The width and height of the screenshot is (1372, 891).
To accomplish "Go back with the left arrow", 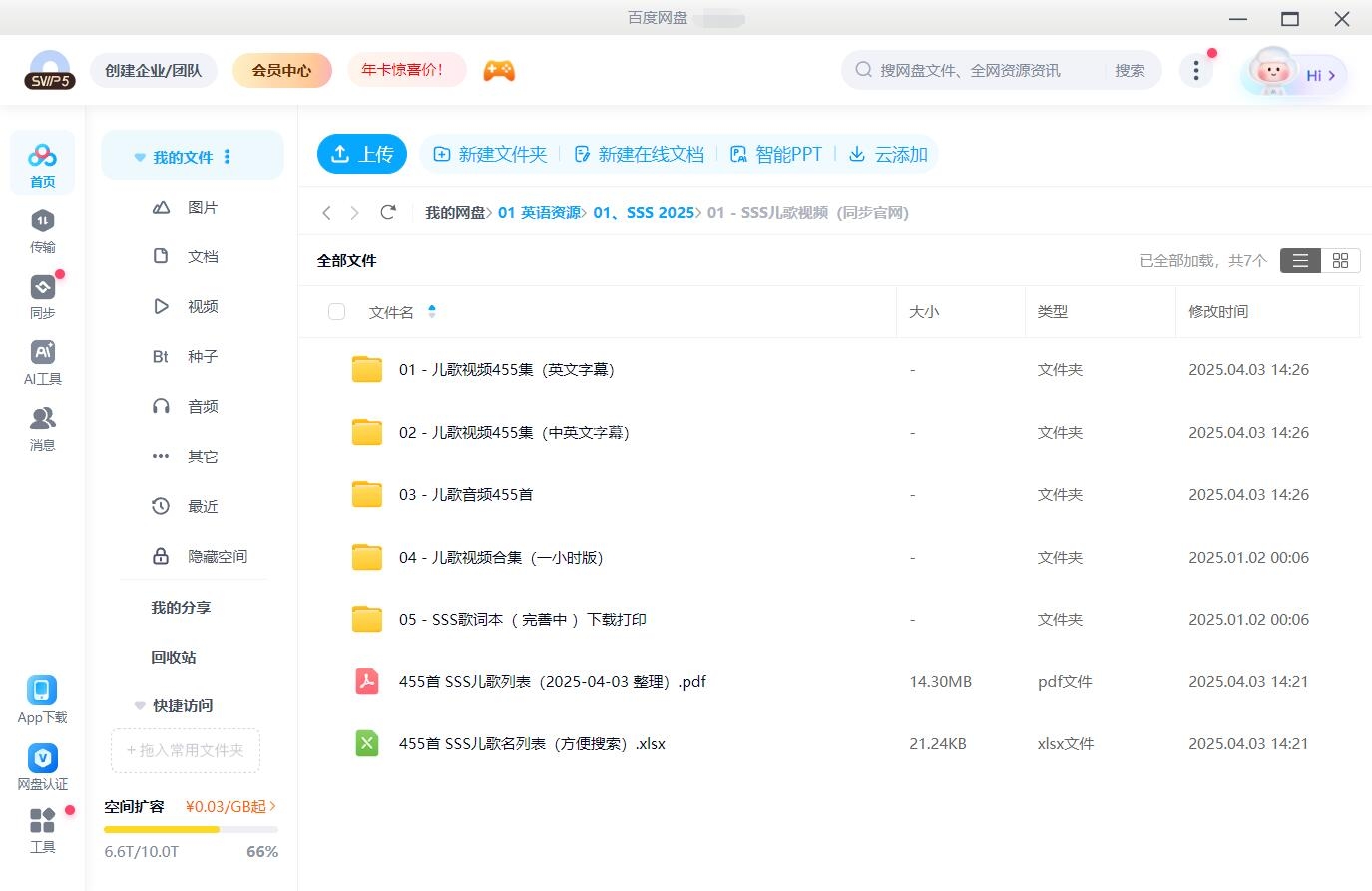I will [x=326, y=212].
